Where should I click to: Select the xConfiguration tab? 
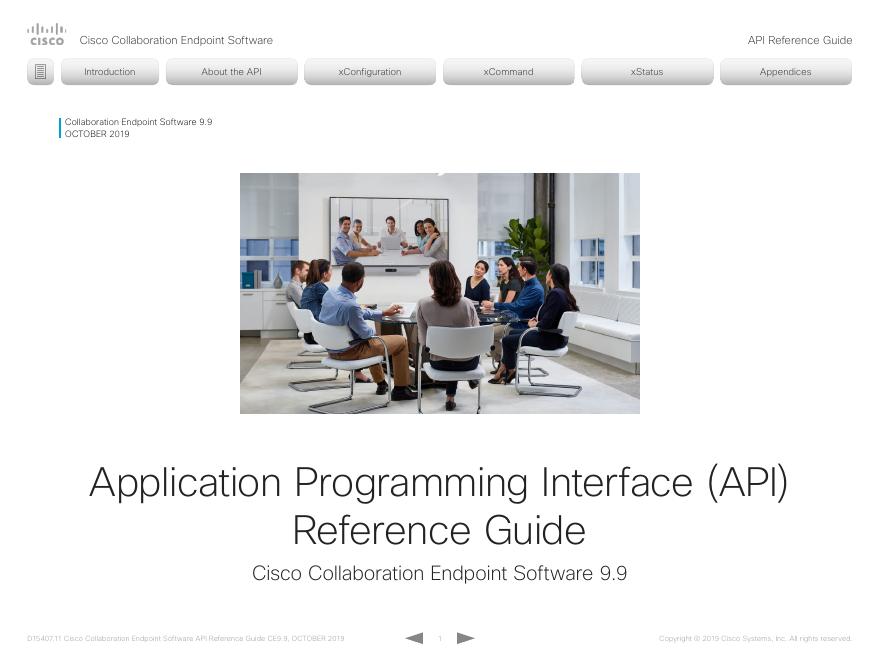click(370, 72)
